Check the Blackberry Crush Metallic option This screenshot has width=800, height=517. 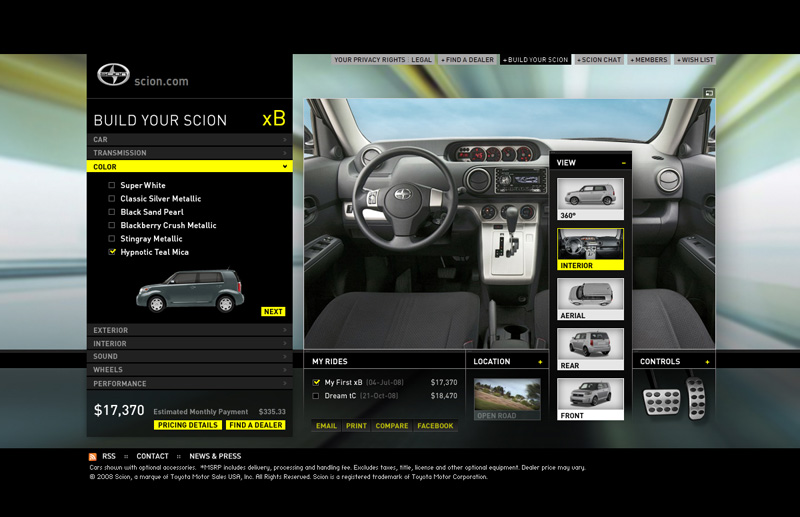coord(112,225)
